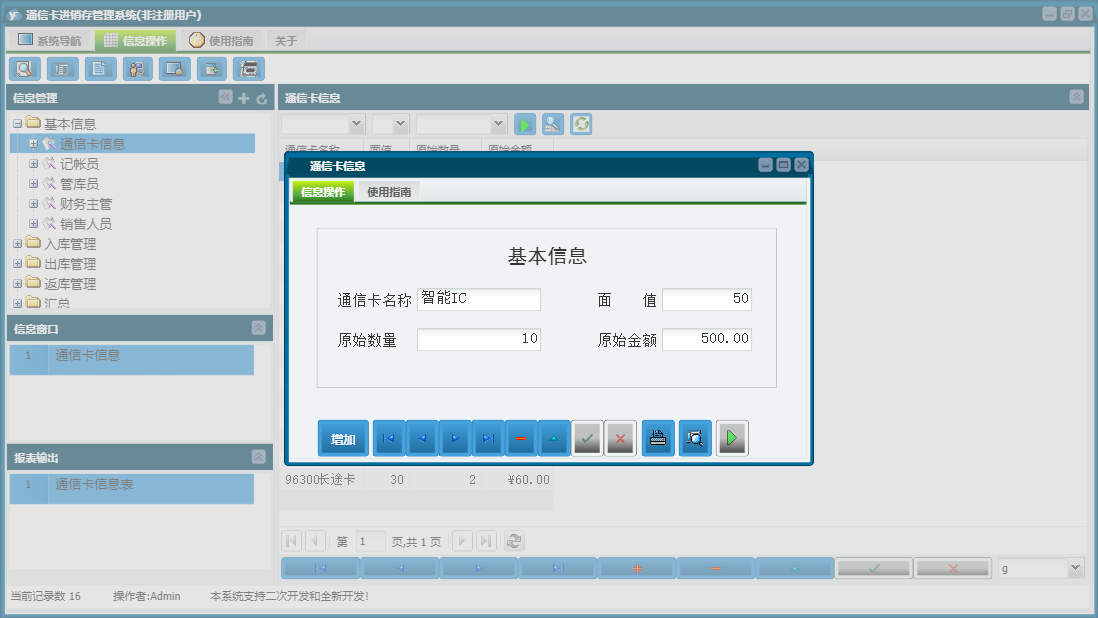Viewport: 1098px width, 618px height.
Task: Open the report document icon in the toolbar
Action: (x=99, y=69)
